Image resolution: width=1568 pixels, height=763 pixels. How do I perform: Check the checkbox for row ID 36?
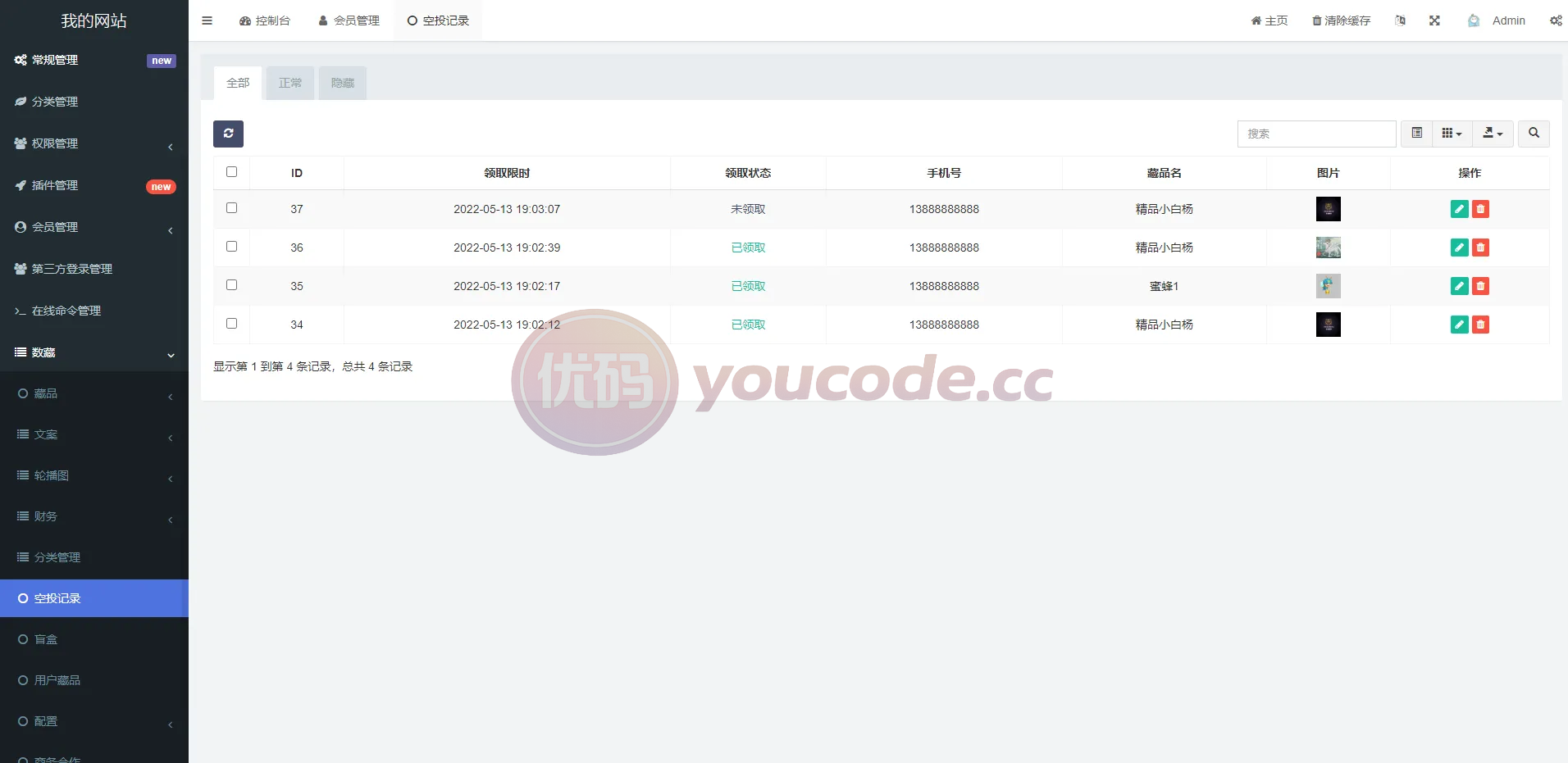pyautogui.click(x=231, y=247)
